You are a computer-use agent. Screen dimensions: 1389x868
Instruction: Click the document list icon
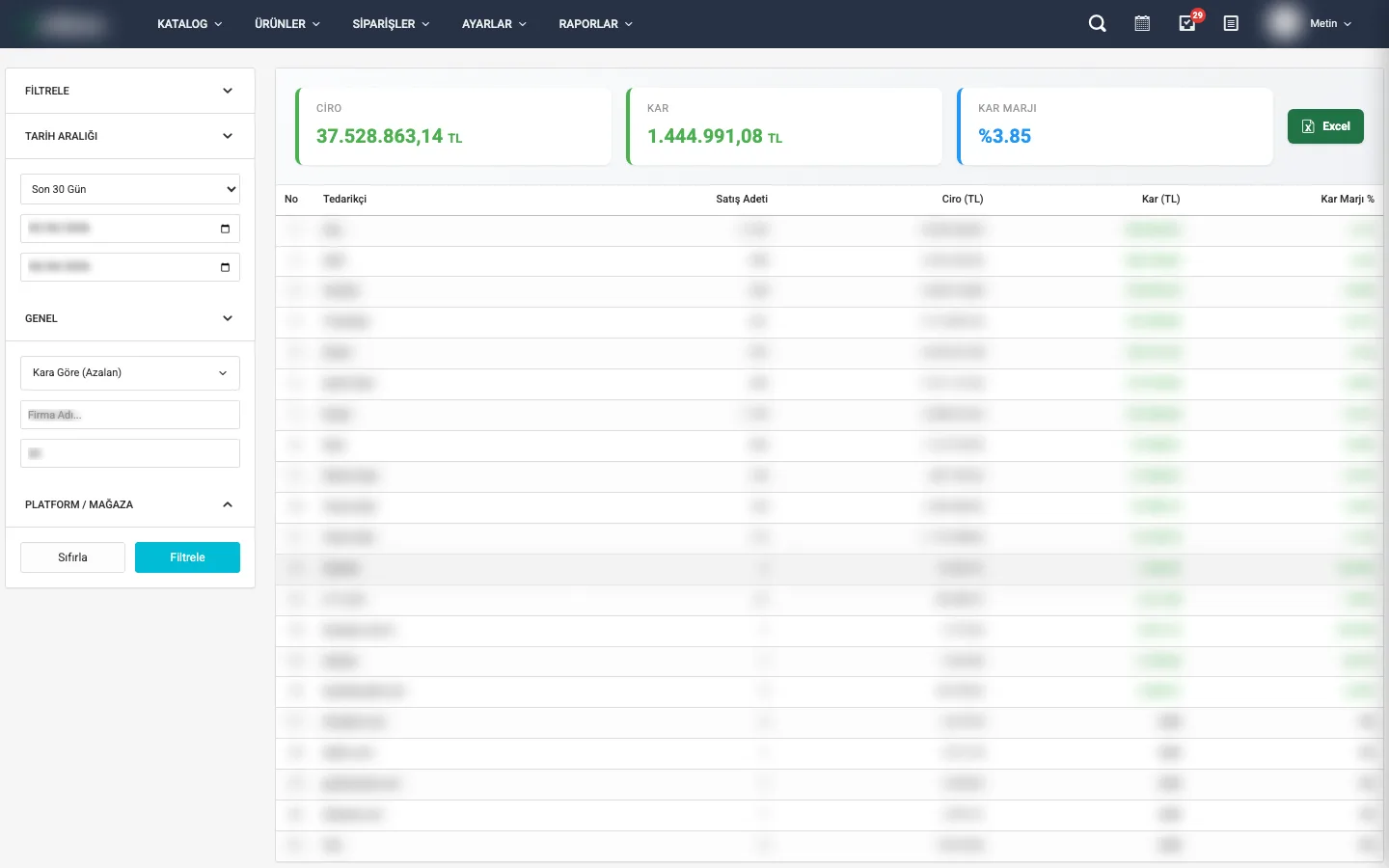(1231, 24)
